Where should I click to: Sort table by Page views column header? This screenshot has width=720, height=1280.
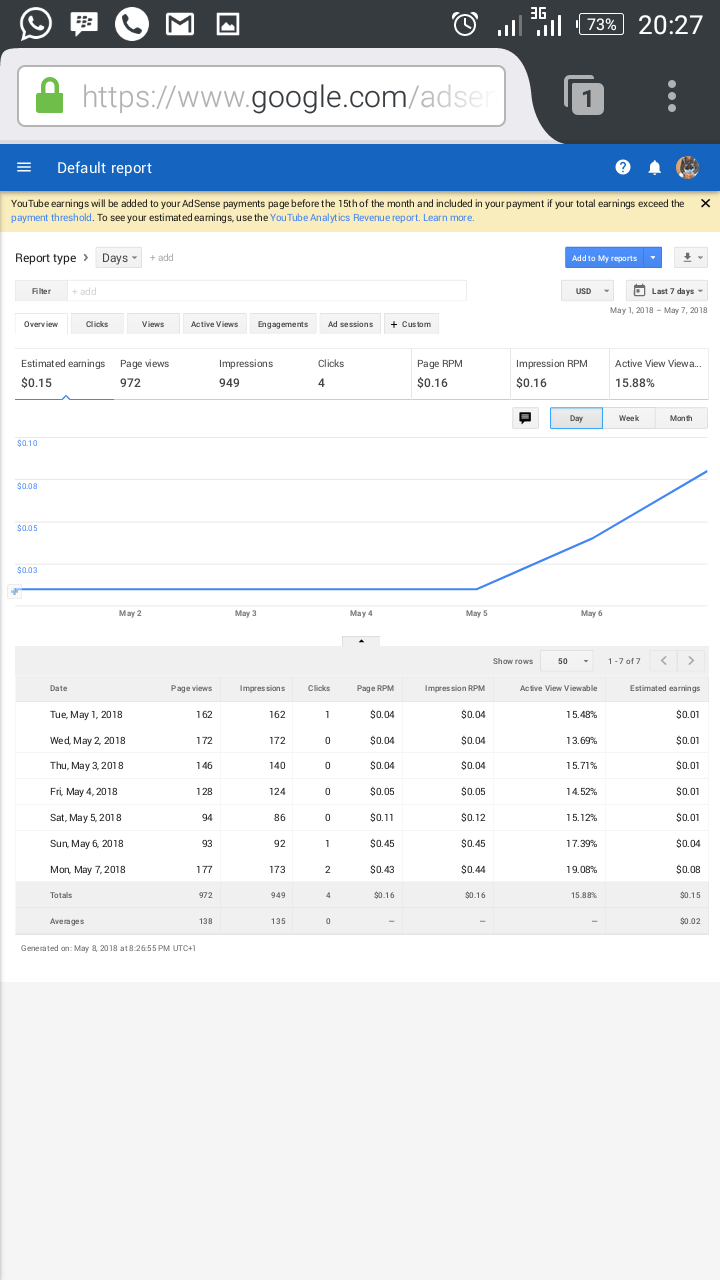point(191,688)
